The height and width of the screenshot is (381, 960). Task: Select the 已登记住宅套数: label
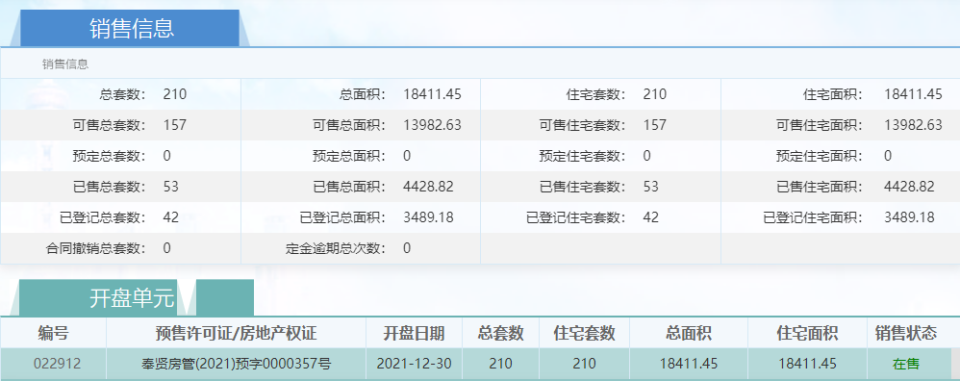coord(576,217)
